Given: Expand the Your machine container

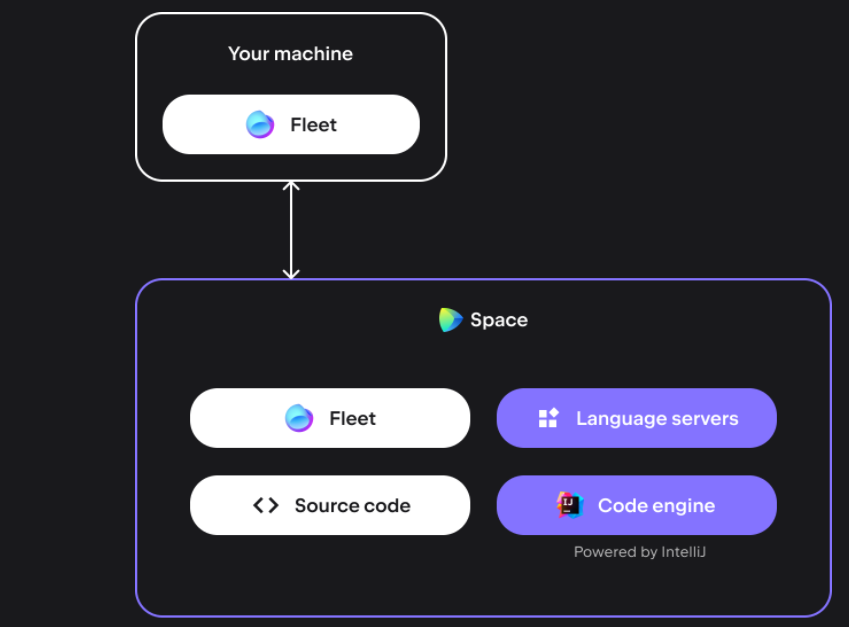Looking at the screenshot, I should pos(291,96).
